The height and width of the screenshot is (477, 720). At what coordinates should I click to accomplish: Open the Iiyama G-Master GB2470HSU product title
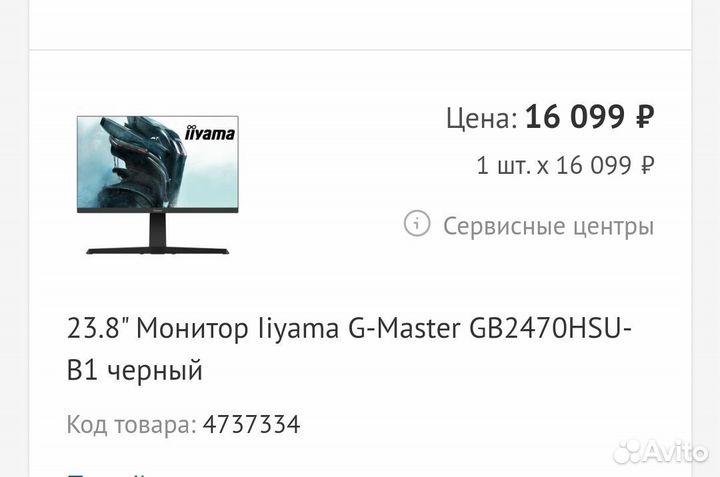click(x=349, y=349)
